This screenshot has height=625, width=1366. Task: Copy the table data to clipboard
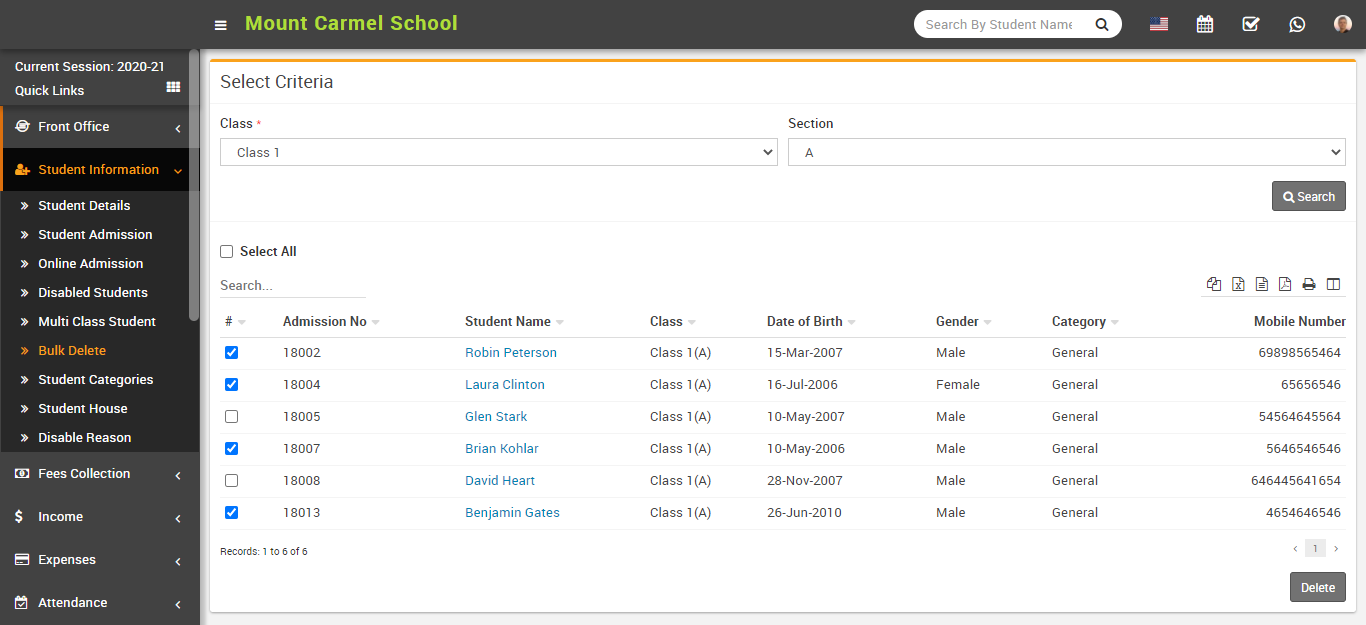1214,284
